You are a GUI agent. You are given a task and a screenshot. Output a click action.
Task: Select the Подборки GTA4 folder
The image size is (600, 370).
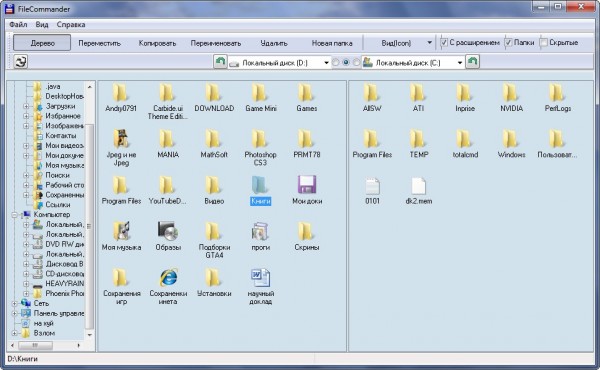pos(214,231)
